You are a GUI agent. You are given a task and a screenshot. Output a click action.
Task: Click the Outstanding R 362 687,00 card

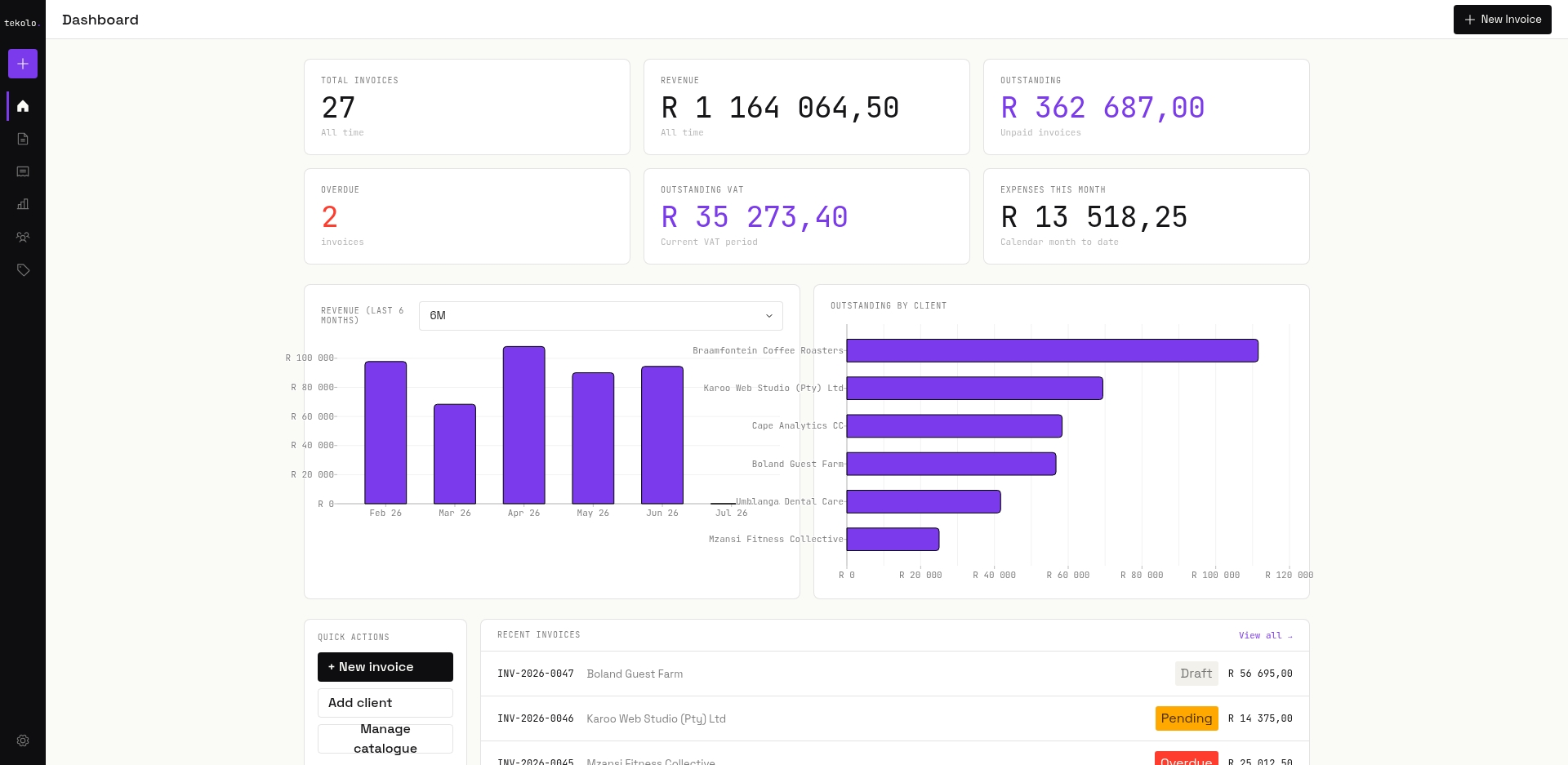1147,107
